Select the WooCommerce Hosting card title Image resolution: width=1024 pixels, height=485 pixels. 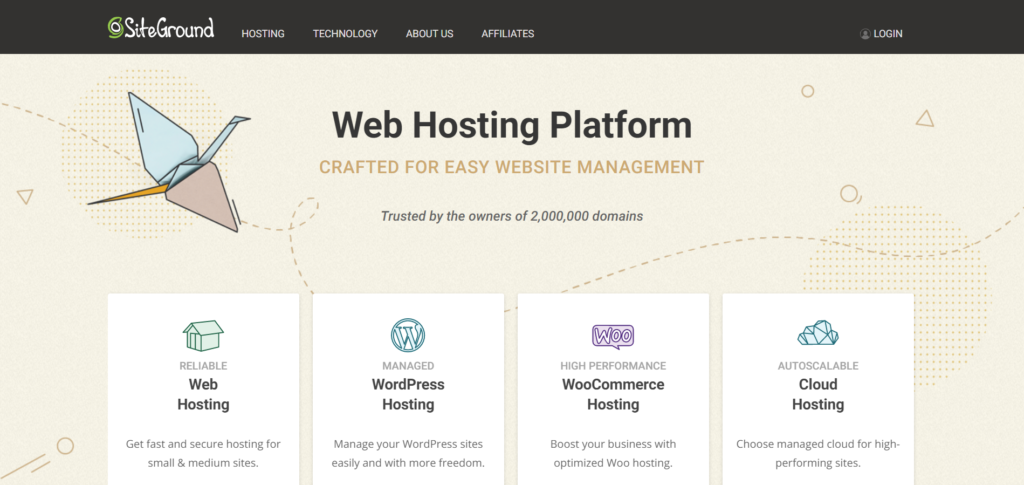tap(613, 394)
